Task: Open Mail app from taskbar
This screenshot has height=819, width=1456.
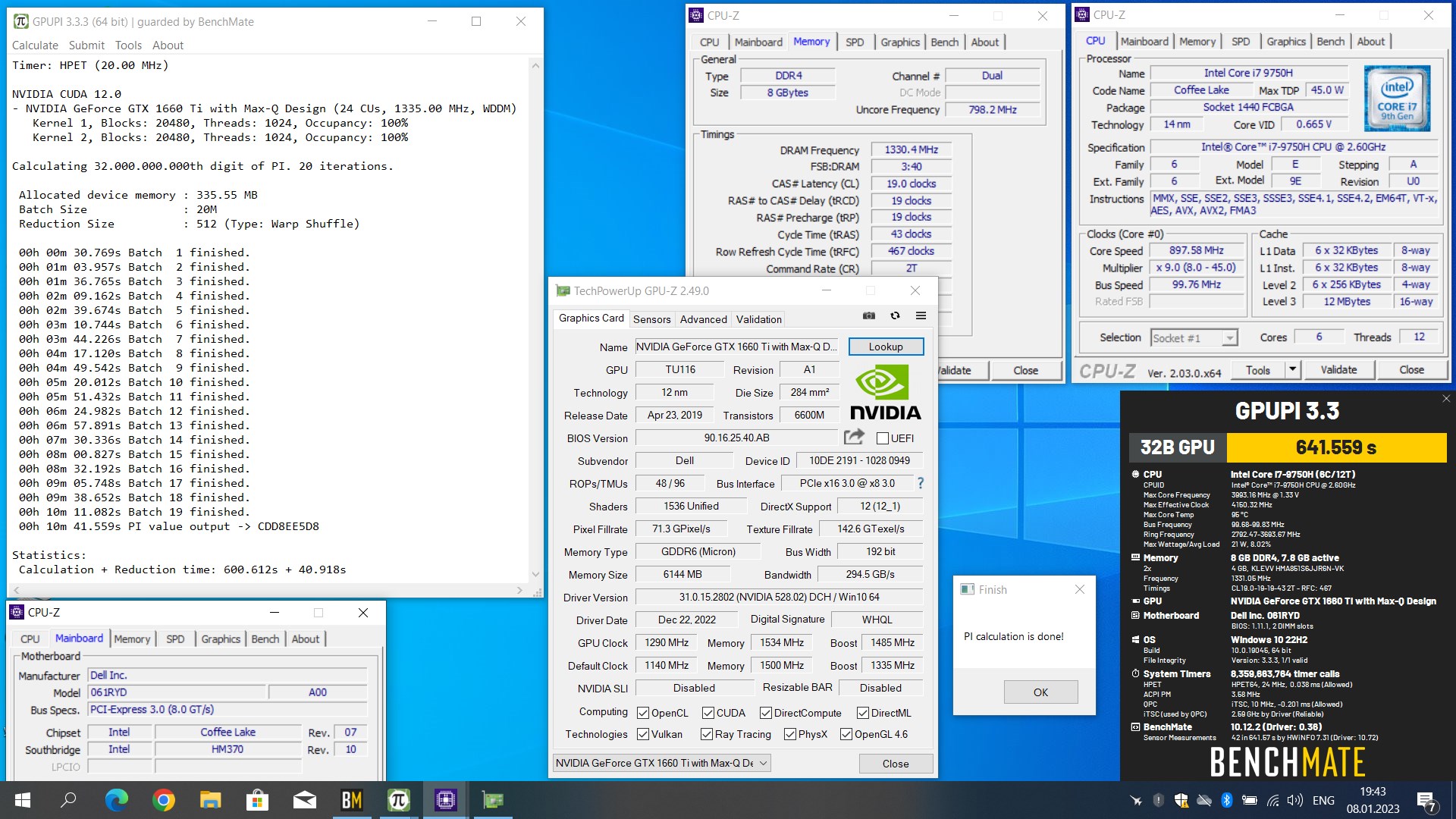Action: click(304, 800)
